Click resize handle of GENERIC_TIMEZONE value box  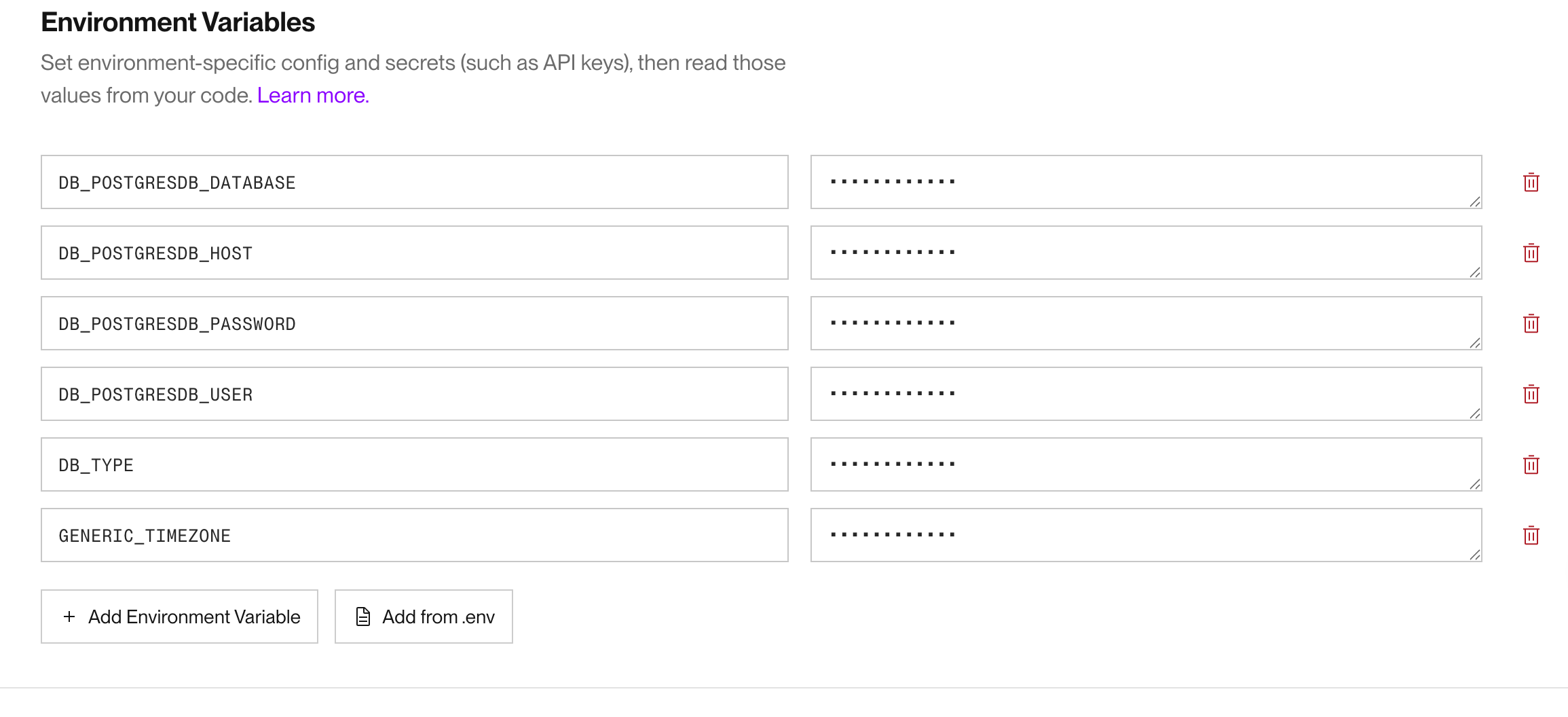pos(1474,555)
